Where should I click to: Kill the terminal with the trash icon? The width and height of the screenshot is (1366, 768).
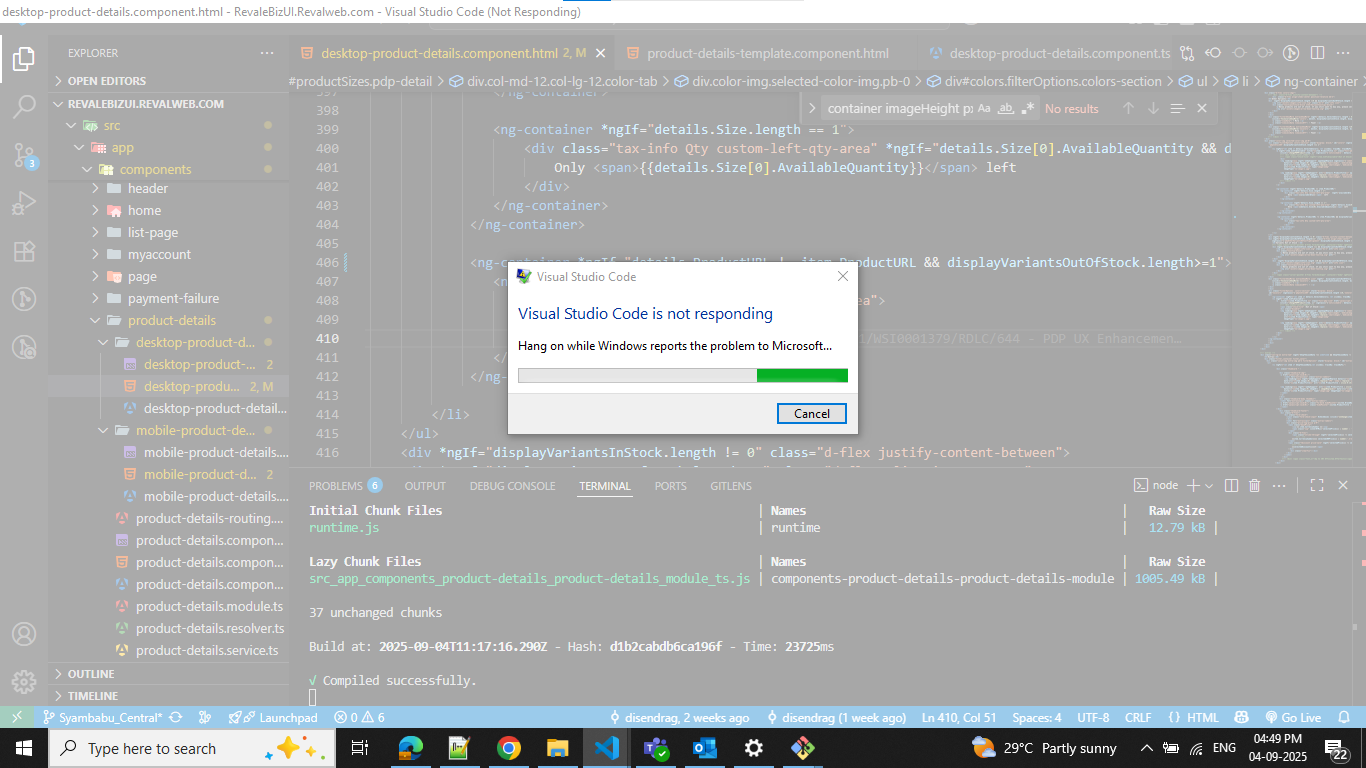(1255, 486)
